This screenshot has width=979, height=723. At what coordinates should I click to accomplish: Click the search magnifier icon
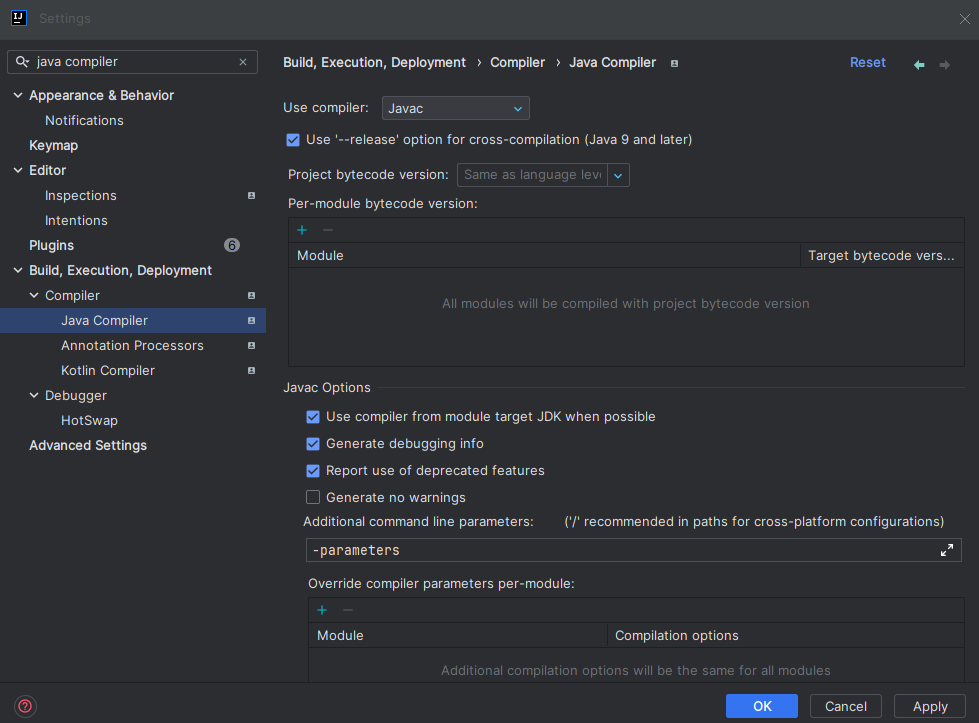coord(22,62)
